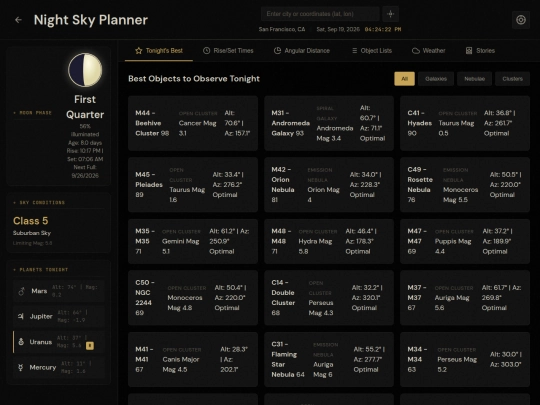
Task: Open the Stories tab
Action: point(480,51)
